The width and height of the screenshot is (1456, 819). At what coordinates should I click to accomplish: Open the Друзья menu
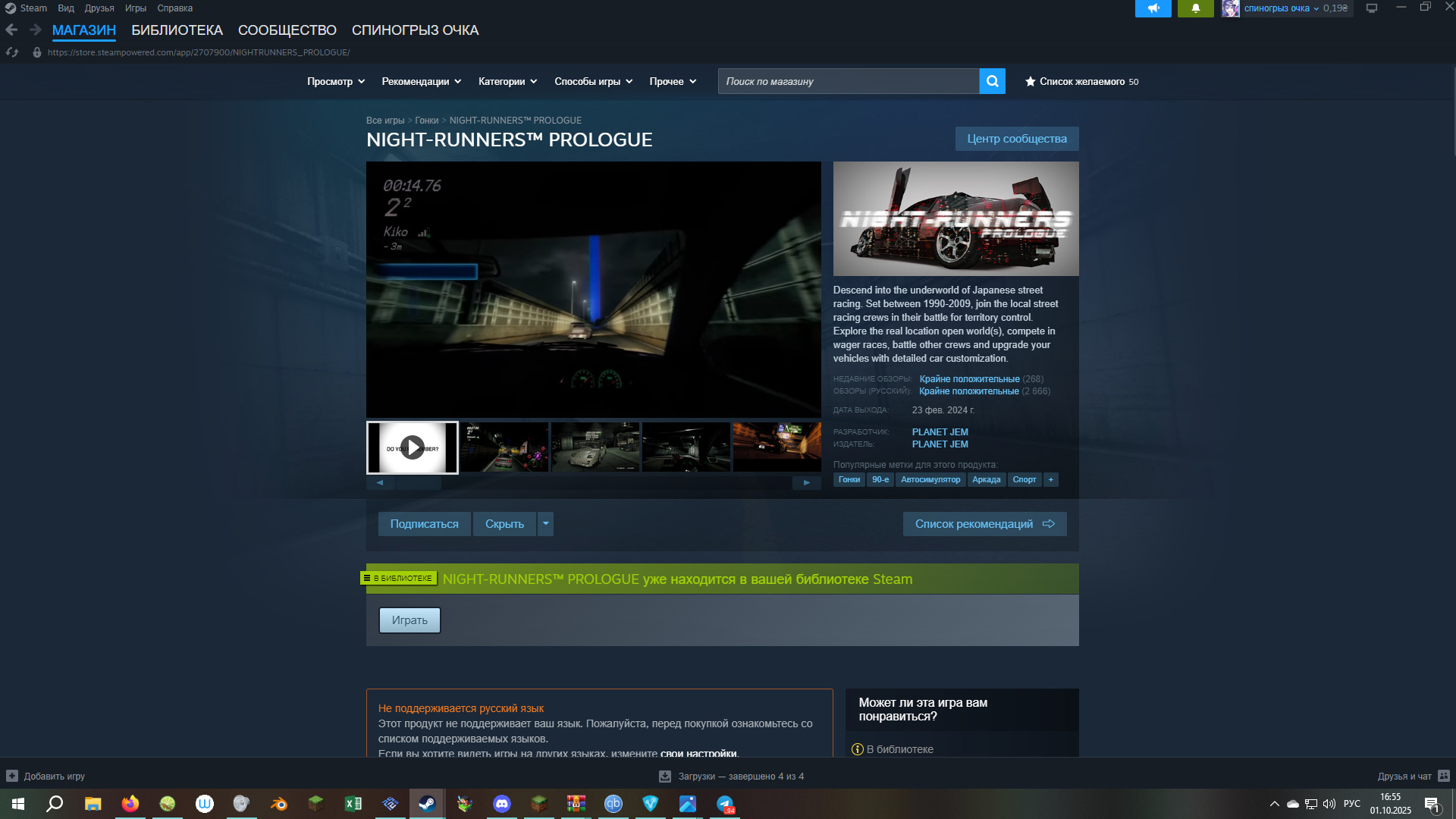(99, 8)
